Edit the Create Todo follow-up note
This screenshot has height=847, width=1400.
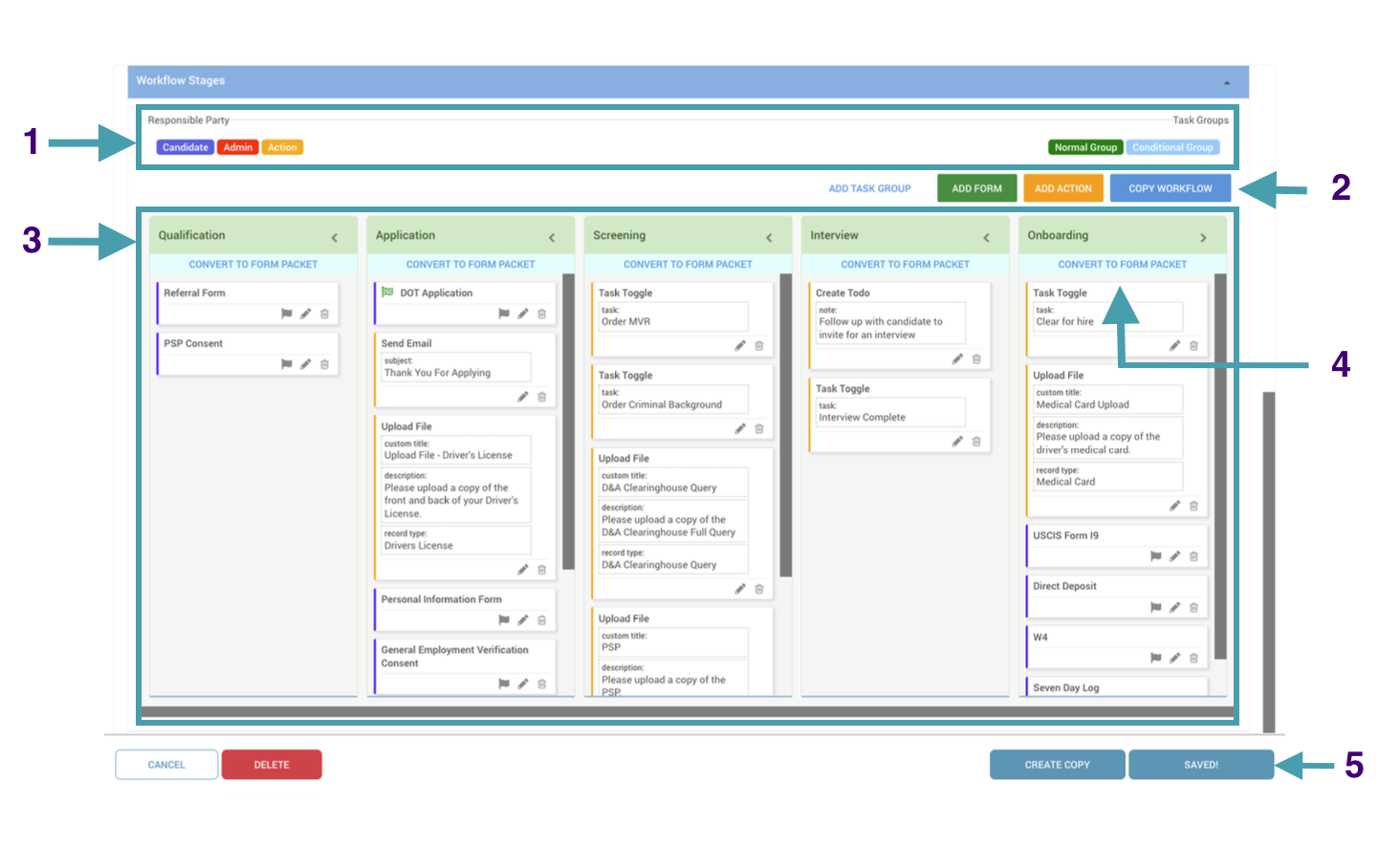[x=957, y=358]
